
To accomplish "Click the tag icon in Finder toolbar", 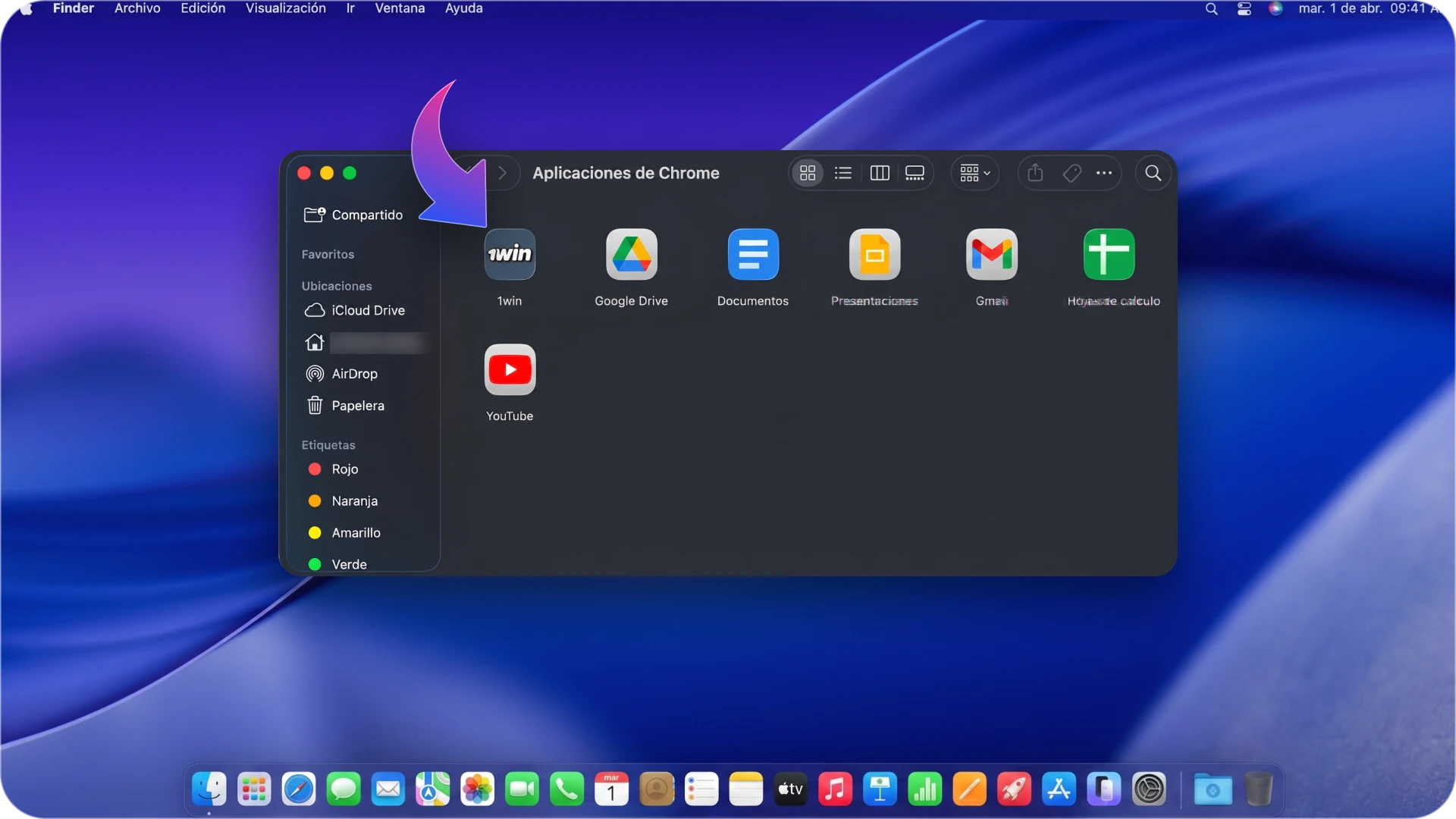I will point(1072,173).
